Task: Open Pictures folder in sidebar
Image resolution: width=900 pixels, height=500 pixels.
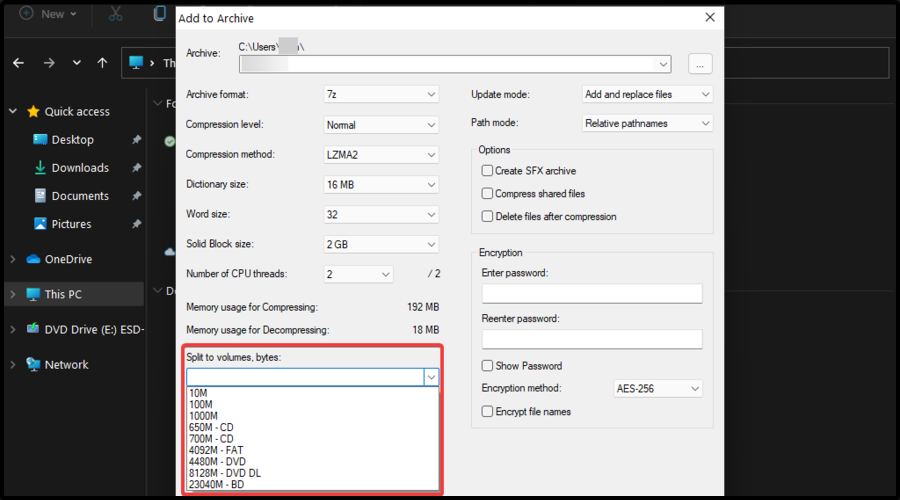Action: click(x=71, y=224)
